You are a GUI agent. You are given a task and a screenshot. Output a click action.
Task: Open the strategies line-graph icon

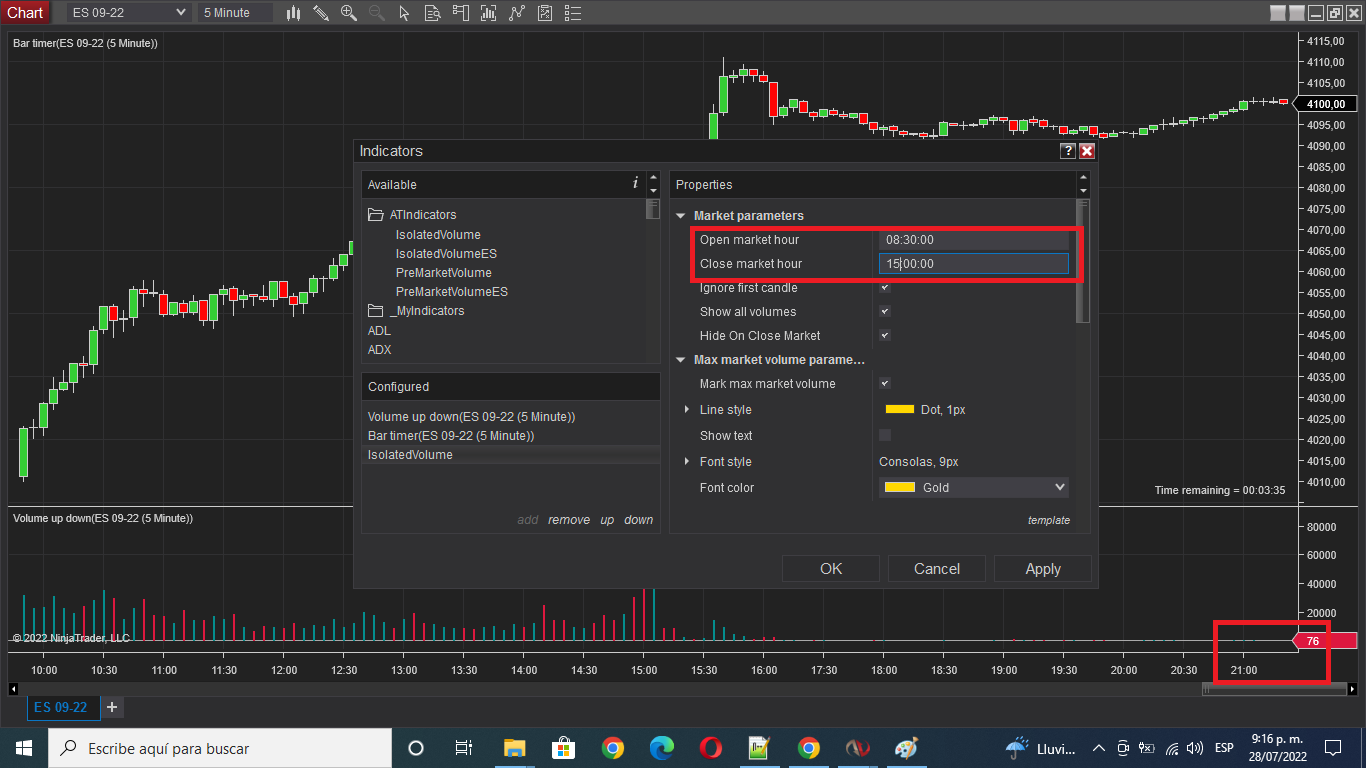516,13
